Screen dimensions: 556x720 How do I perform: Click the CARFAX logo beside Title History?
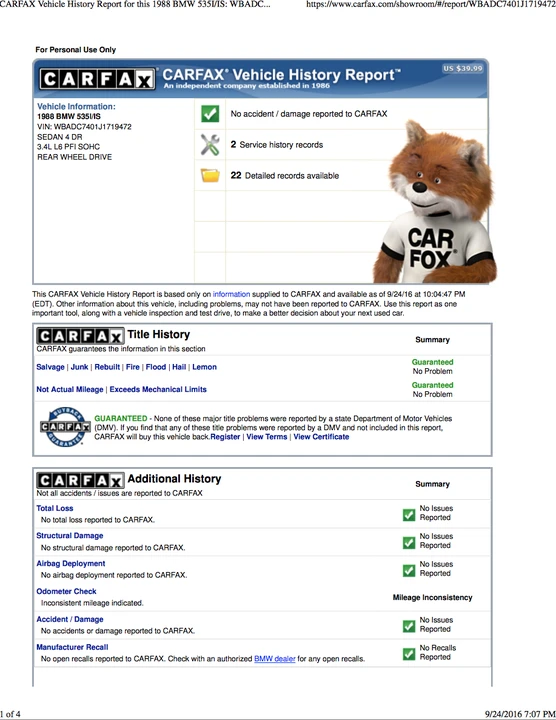point(80,336)
